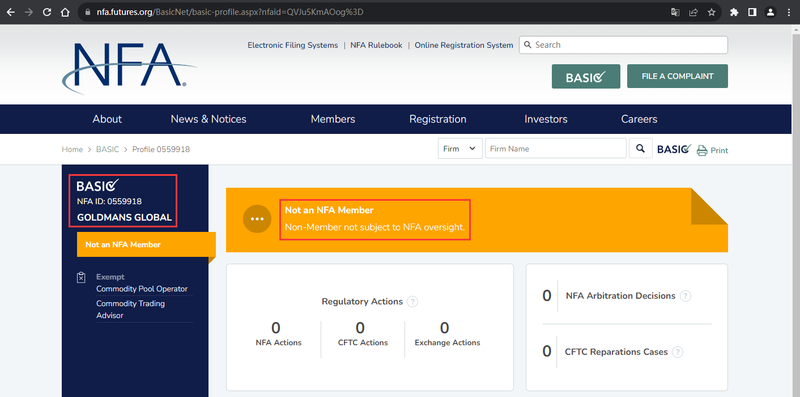The height and width of the screenshot is (397, 800).
Task: Click the firm search magnifier button
Action: (640, 148)
